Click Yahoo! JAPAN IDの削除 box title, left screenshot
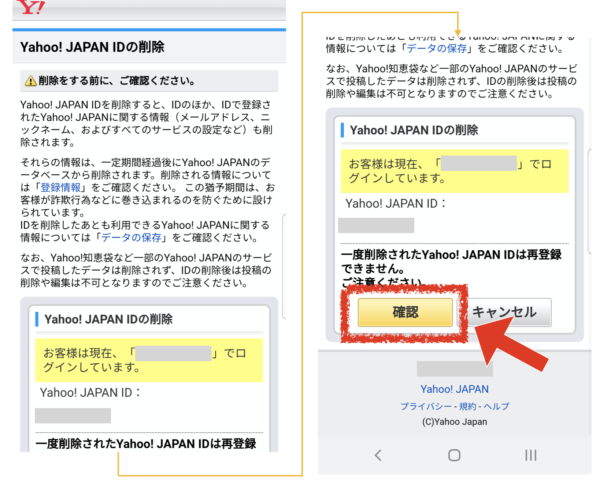The height and width of the screenshot is (486, 600). (x=108, y=319)
